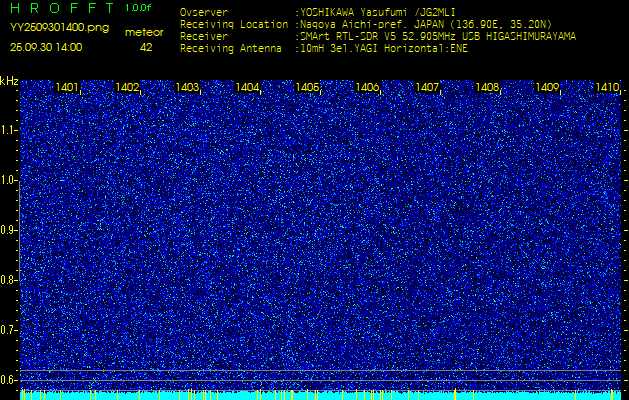Click the Receiver field label
This screenshot has height=400, width=629.
[x=204, y=37]
